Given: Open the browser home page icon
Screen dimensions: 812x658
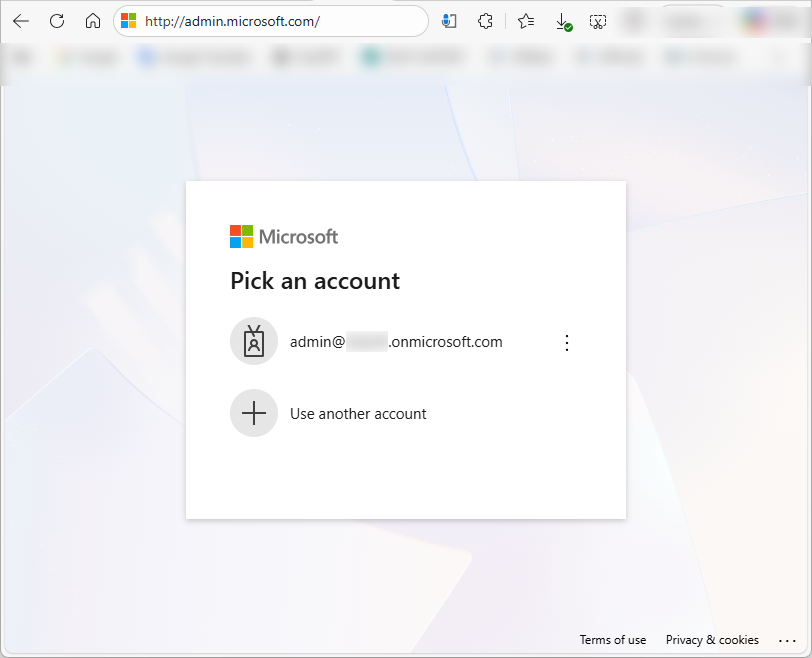Looking at the screenshot, I should (x=93, y=21).
